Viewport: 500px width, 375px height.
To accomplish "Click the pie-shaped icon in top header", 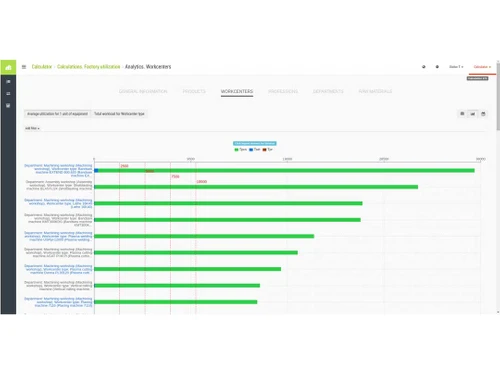I will tap(424, 67).
